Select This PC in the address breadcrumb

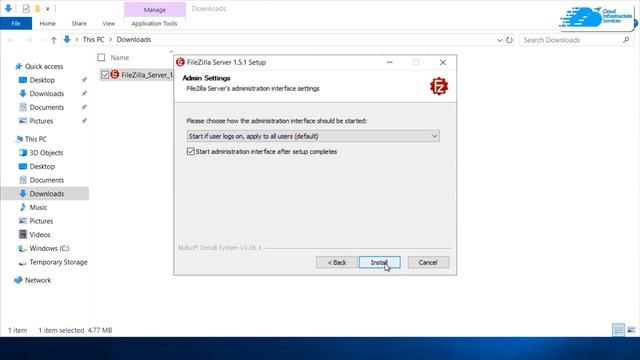coord(93,40)
